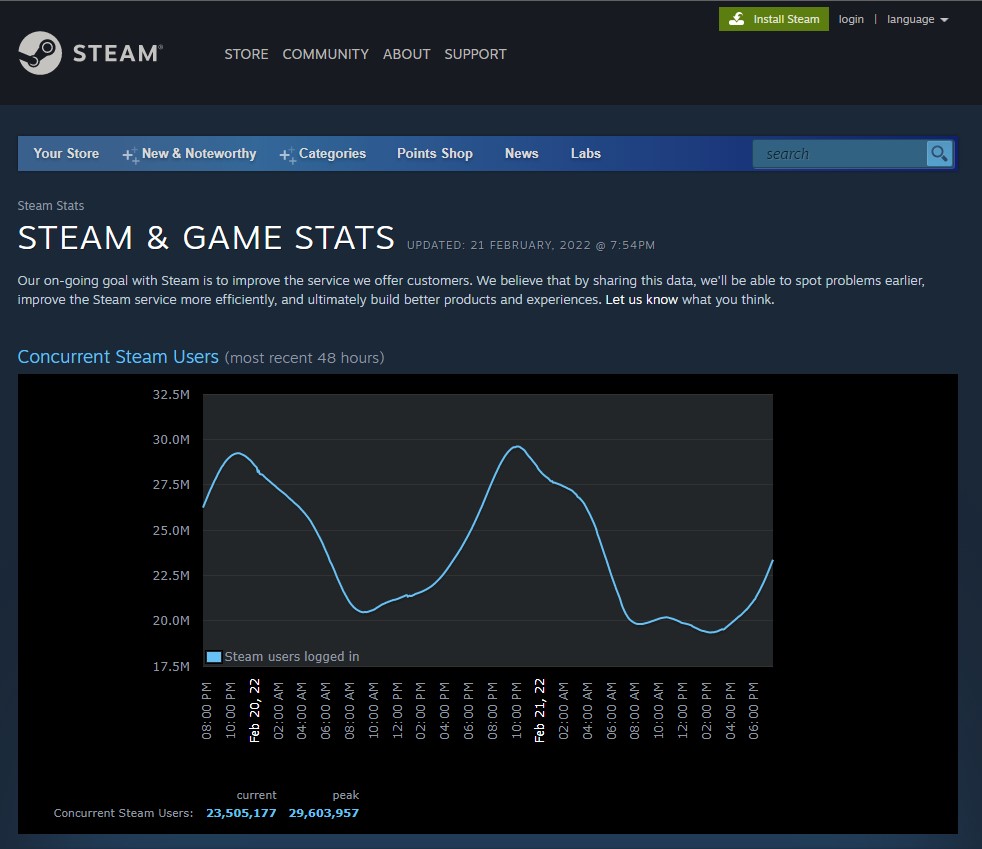Click the Steam Stats breadcrumb link

click(51, 205)
